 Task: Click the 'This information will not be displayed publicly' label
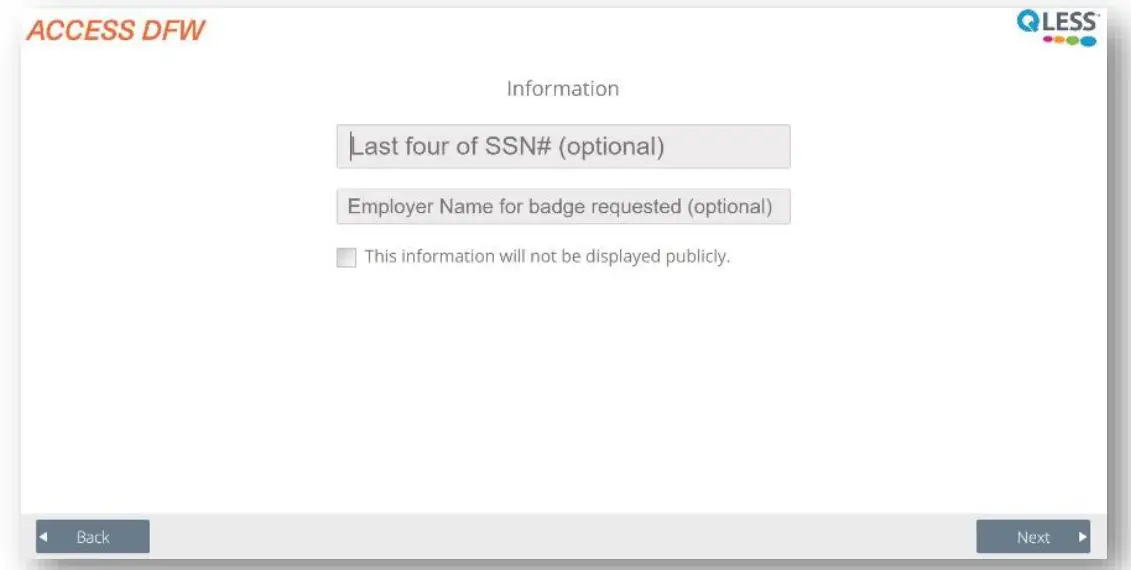[547, 256]
